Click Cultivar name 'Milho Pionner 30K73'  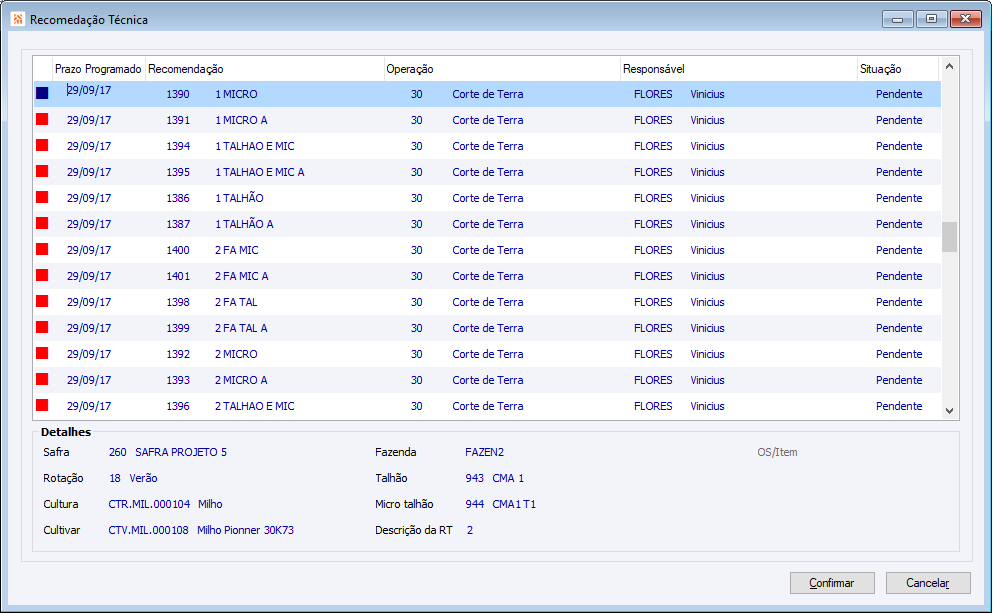click(x=246, y=530)
